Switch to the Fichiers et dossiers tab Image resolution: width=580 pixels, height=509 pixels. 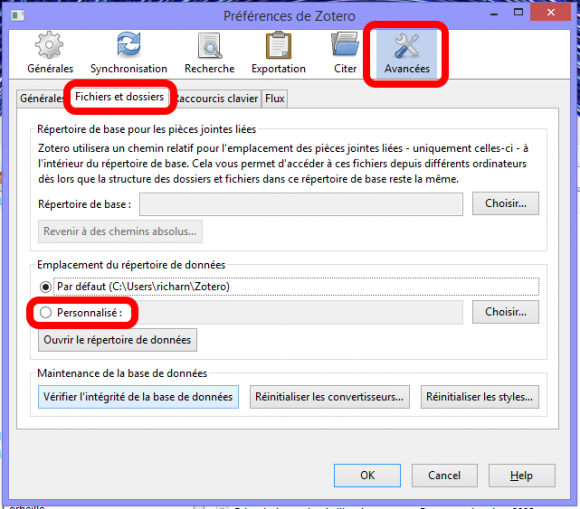[119, 97]
